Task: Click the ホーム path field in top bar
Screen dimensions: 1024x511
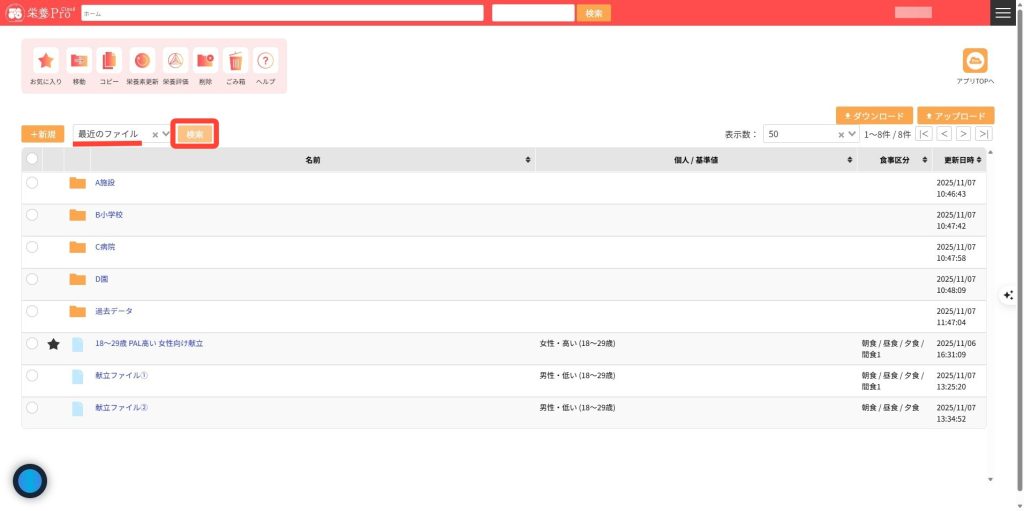Action: (x=282, y=13)
